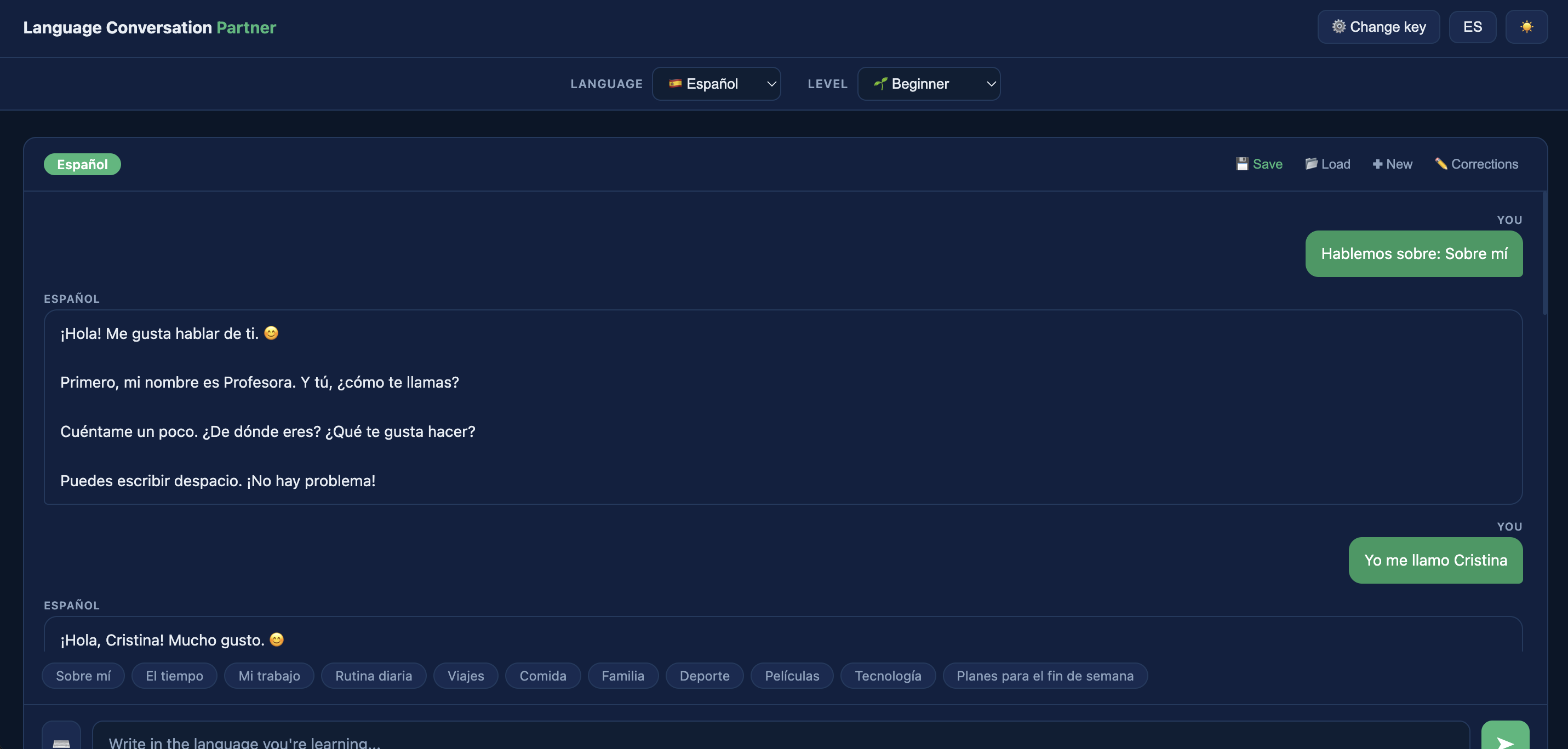Click the Español dropdown chevron arrow
1568x749 pixels.
click(x=771, y=84)
